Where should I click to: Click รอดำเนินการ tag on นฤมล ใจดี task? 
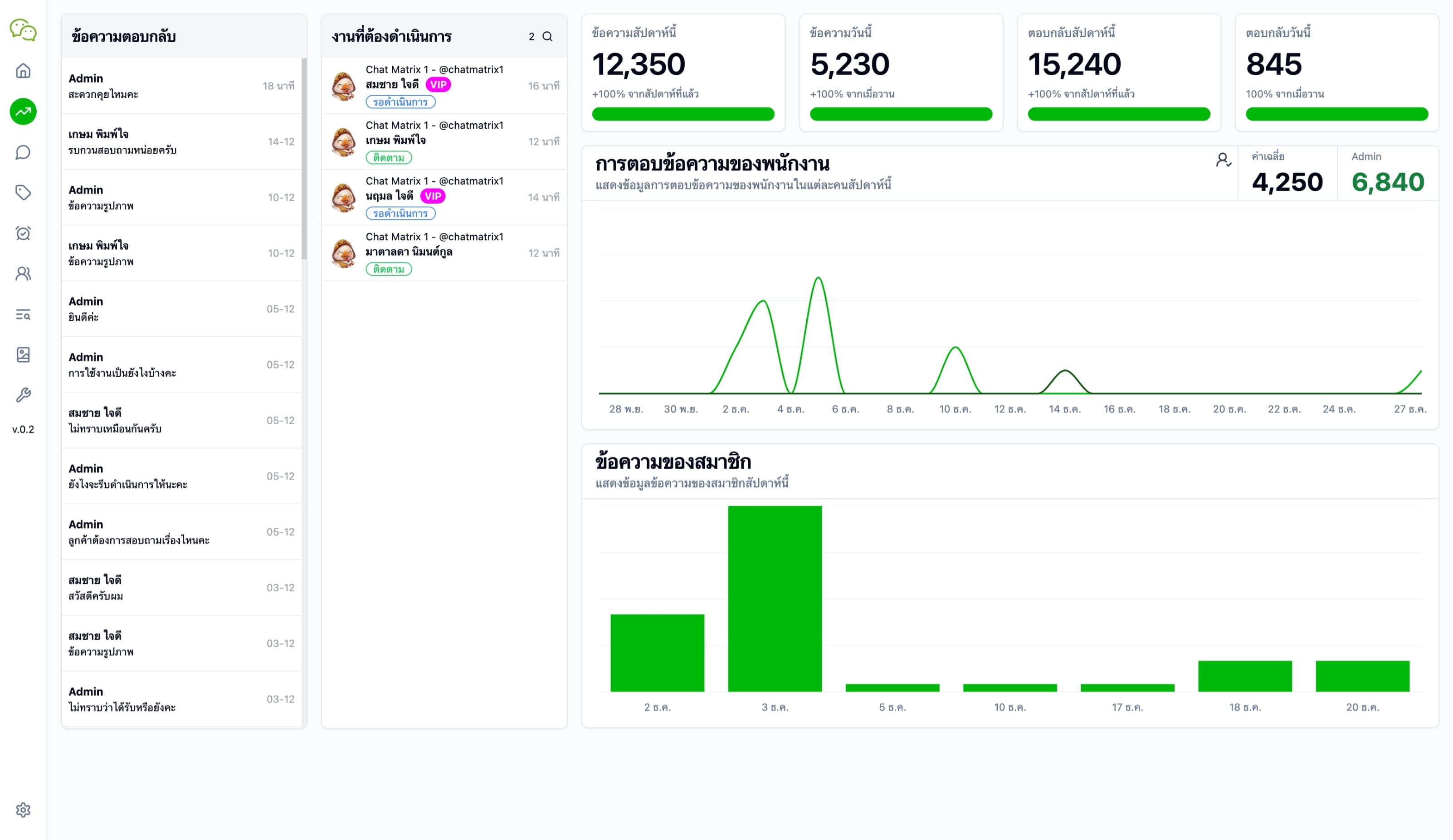tap(400, 214)
